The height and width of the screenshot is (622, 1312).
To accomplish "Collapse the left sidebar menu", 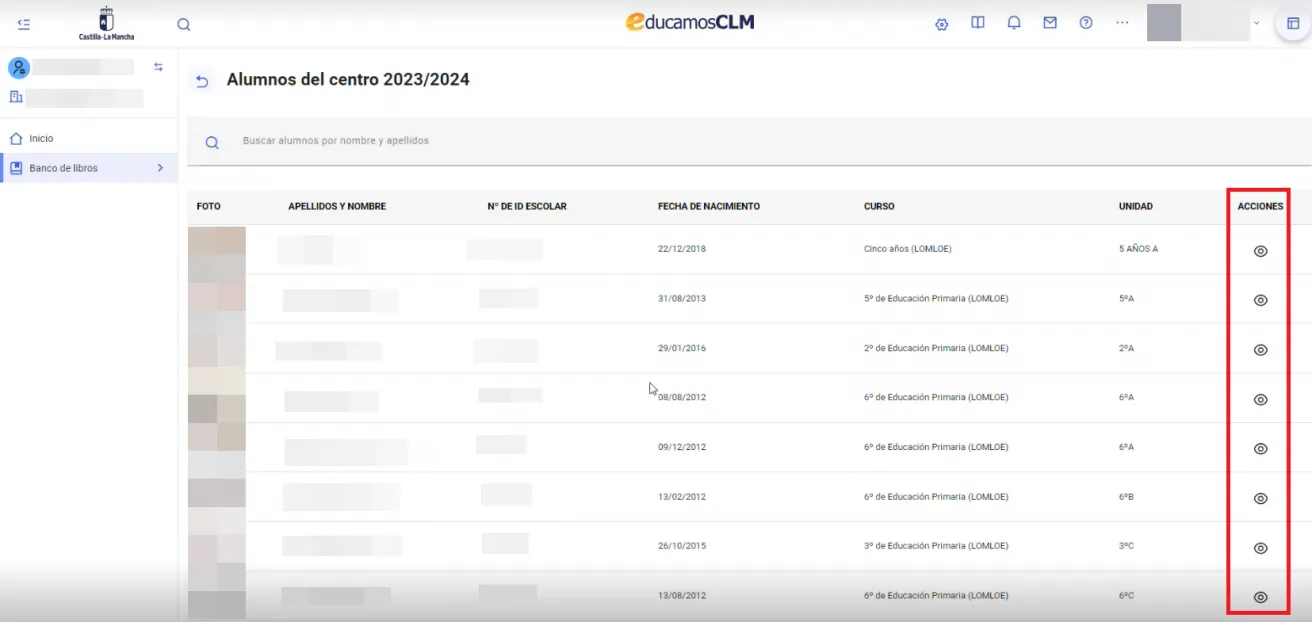I will coord(24,24).
